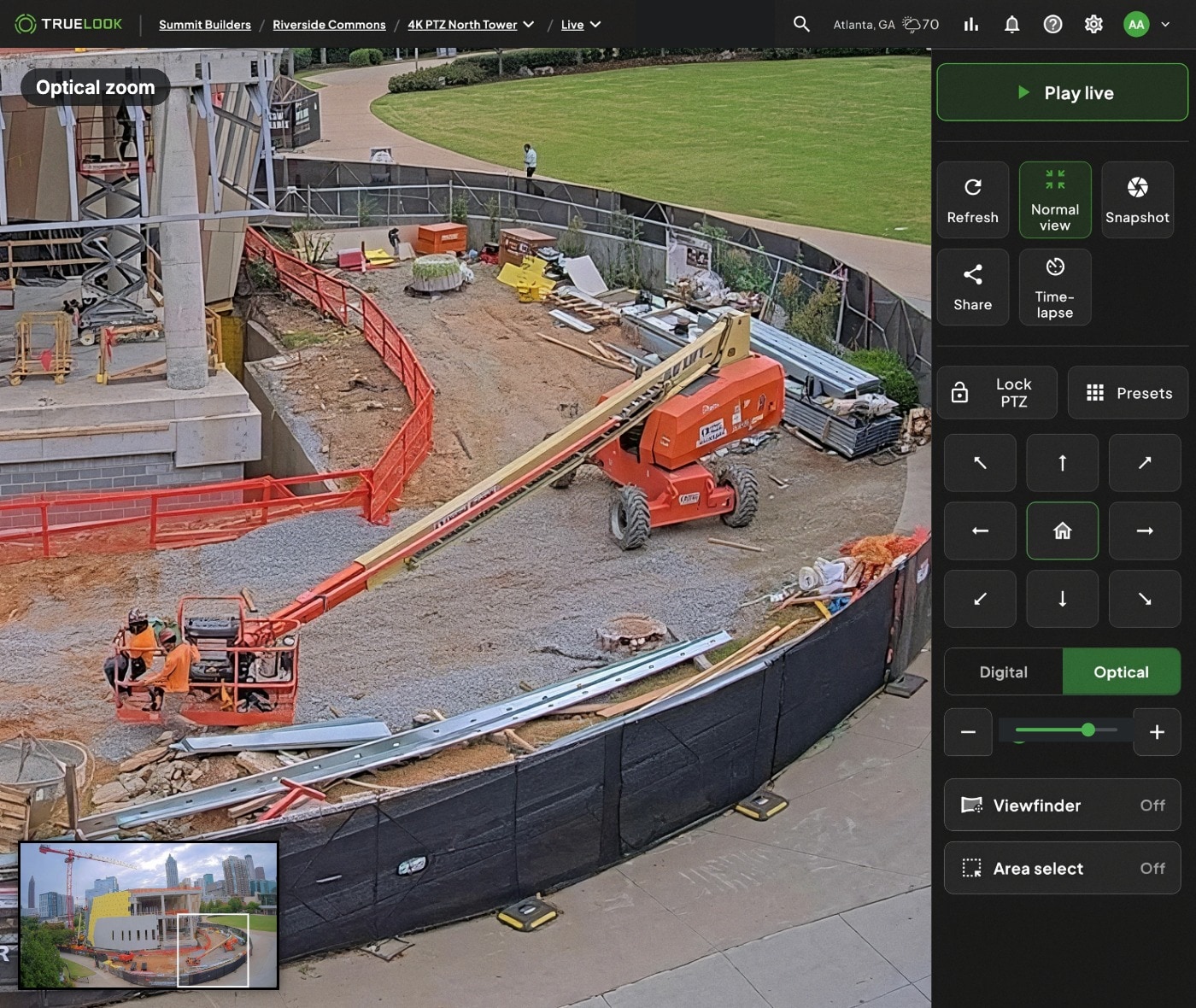Toggle Lock PTZ
The width and height of the screenshot is (1196, 1008).
(997, 393)
